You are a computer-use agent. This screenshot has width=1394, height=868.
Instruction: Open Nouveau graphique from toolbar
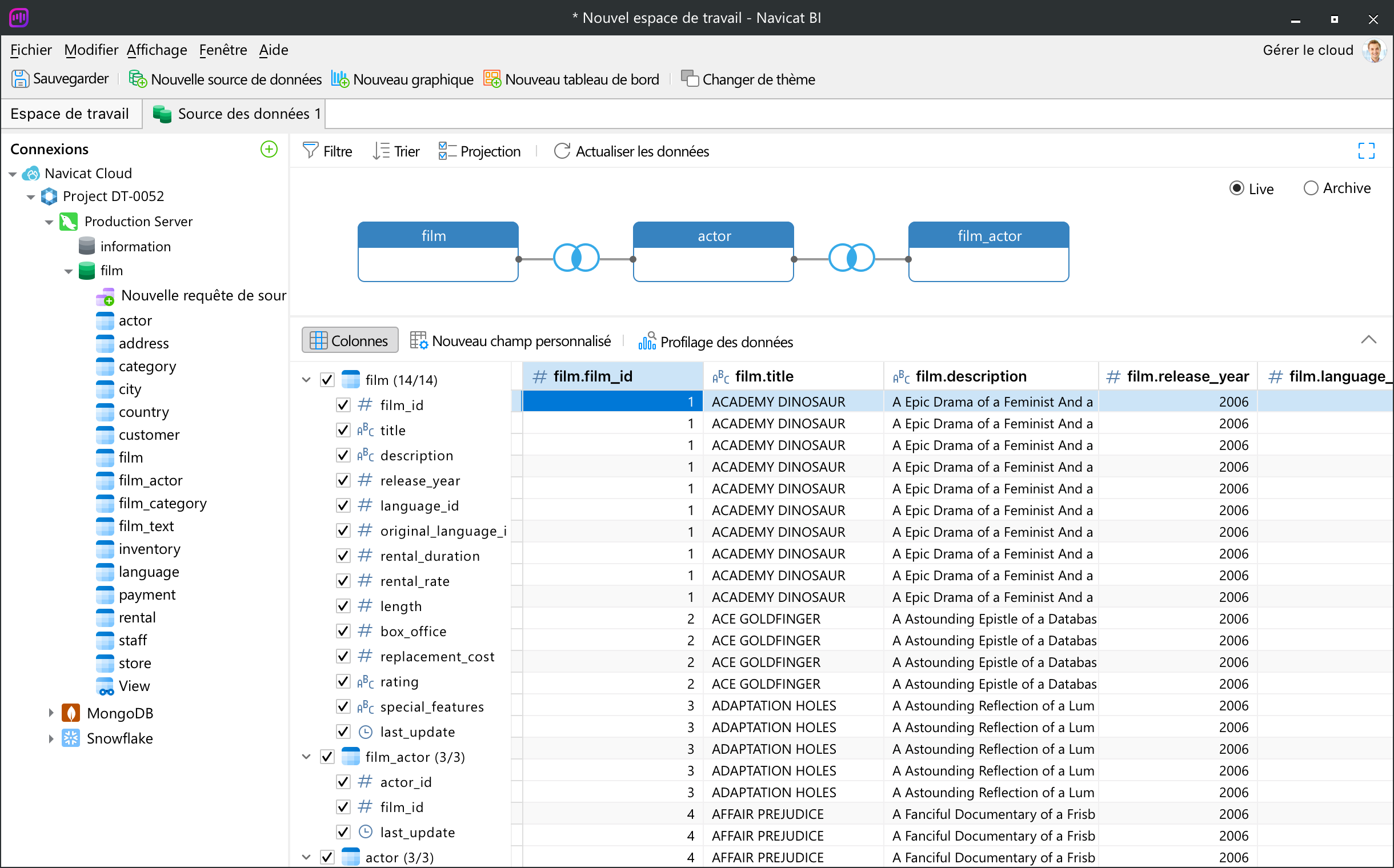[340, 79]
